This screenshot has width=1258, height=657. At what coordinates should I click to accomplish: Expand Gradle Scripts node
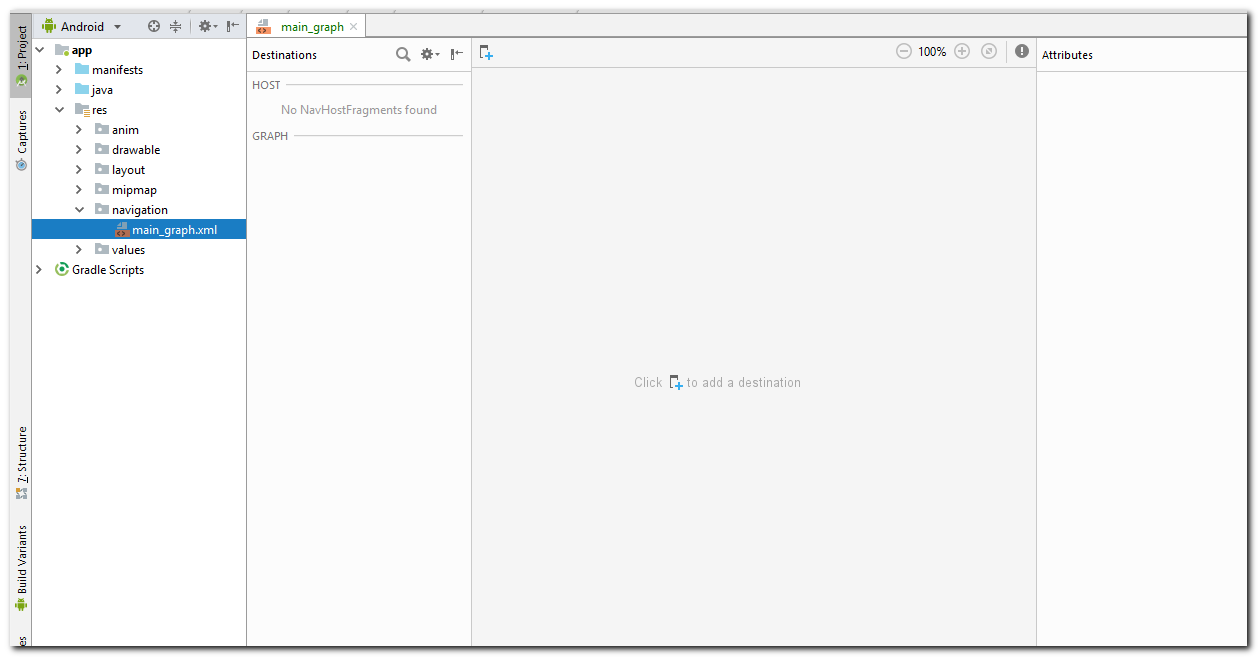pos(39,270)
